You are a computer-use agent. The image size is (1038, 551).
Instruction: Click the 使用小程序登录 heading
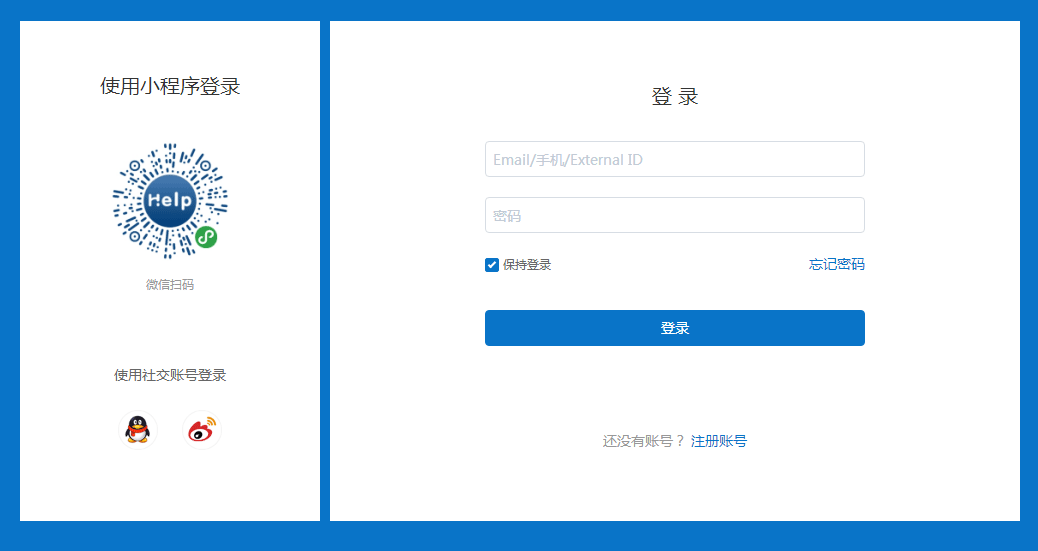click(170, 86)
